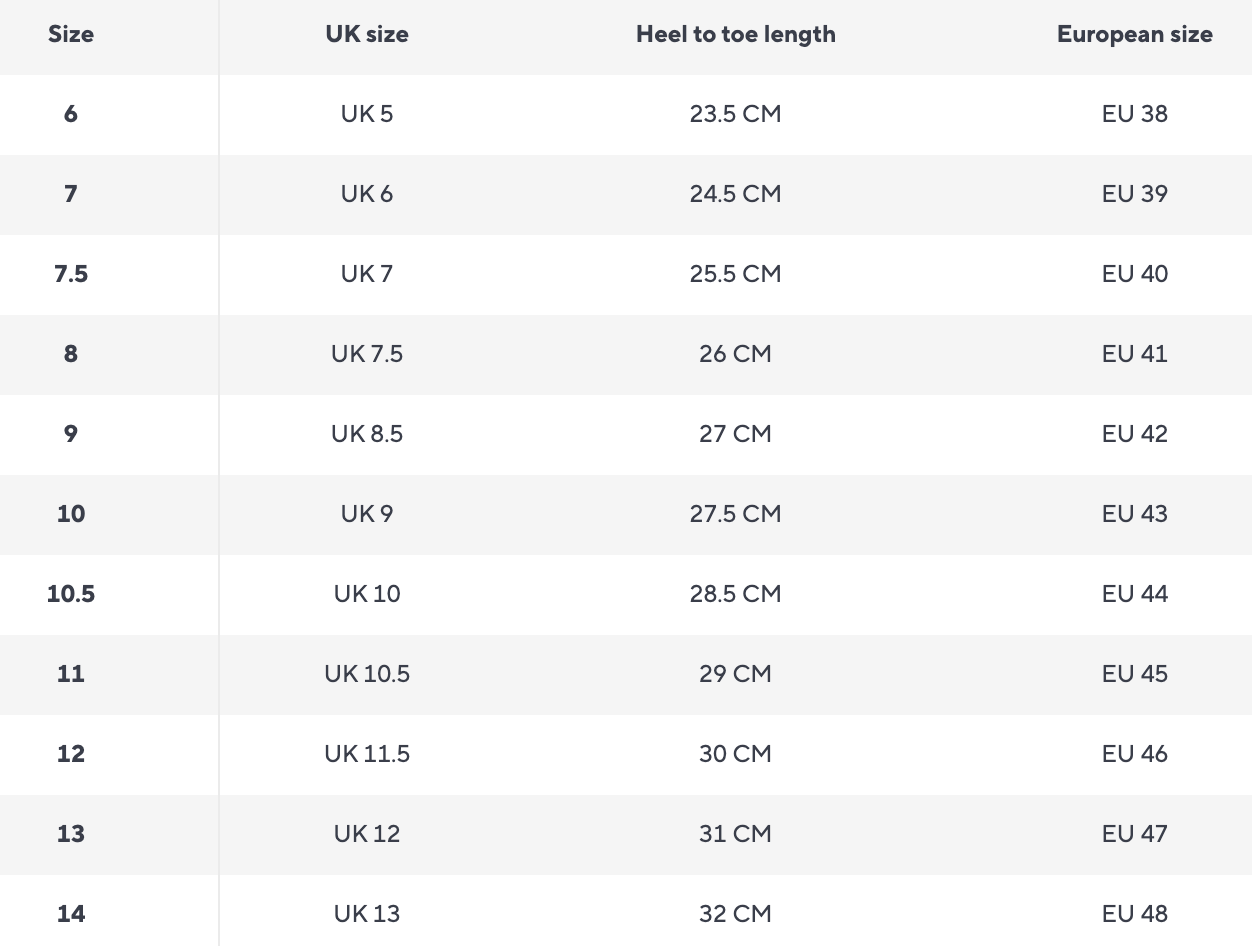Click the UK 5 cell

tap(367, 114)
